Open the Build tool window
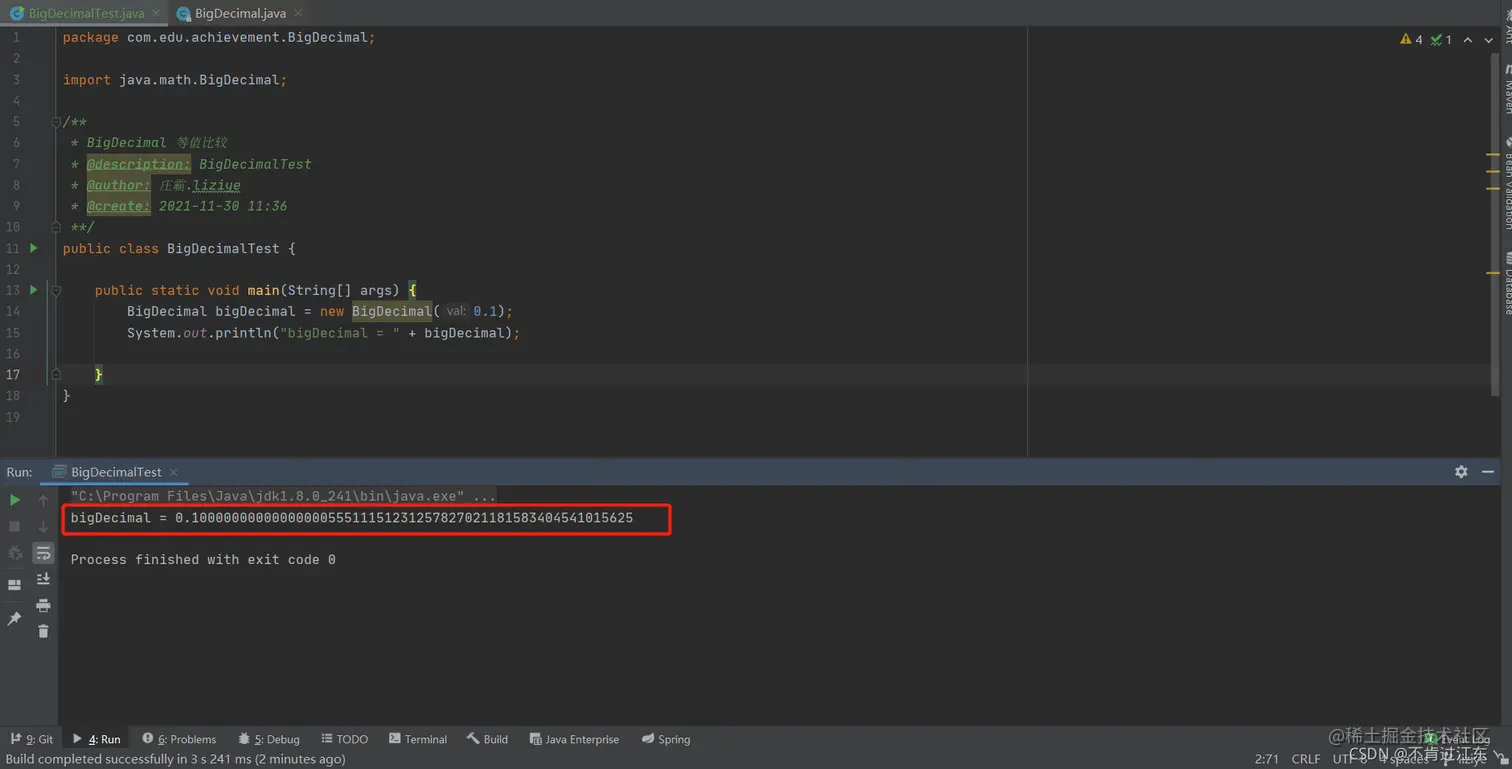Screen dimensions: 1512x769 487,739
